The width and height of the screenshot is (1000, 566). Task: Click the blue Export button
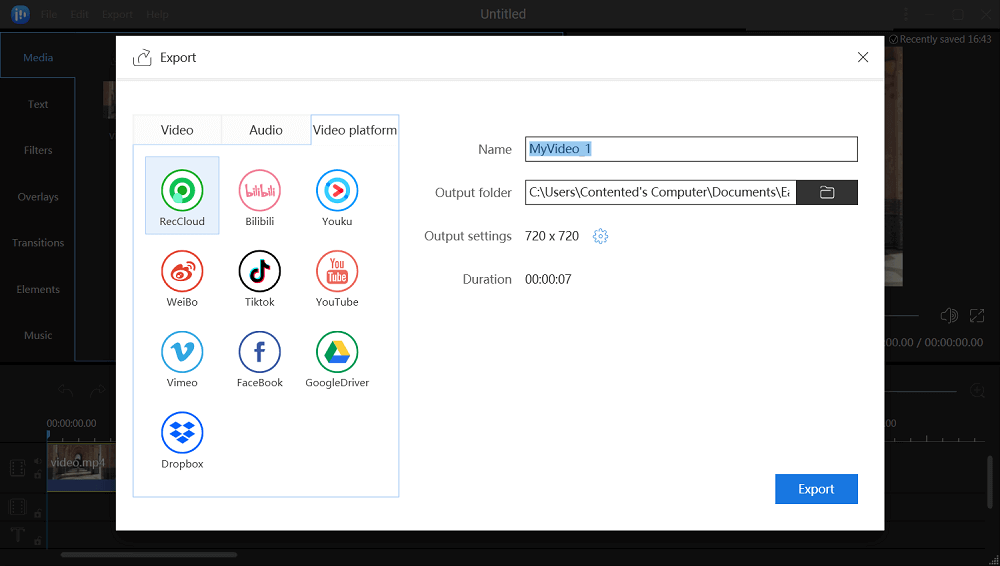click(816, 489)
